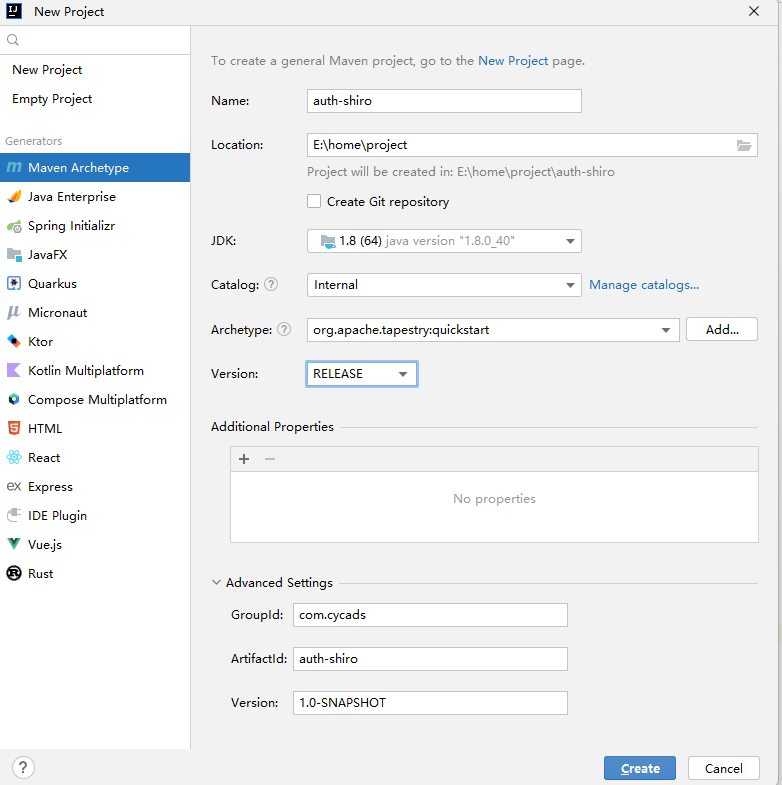
Task: Open the Manage catalogs link
Action: point(644,285)
